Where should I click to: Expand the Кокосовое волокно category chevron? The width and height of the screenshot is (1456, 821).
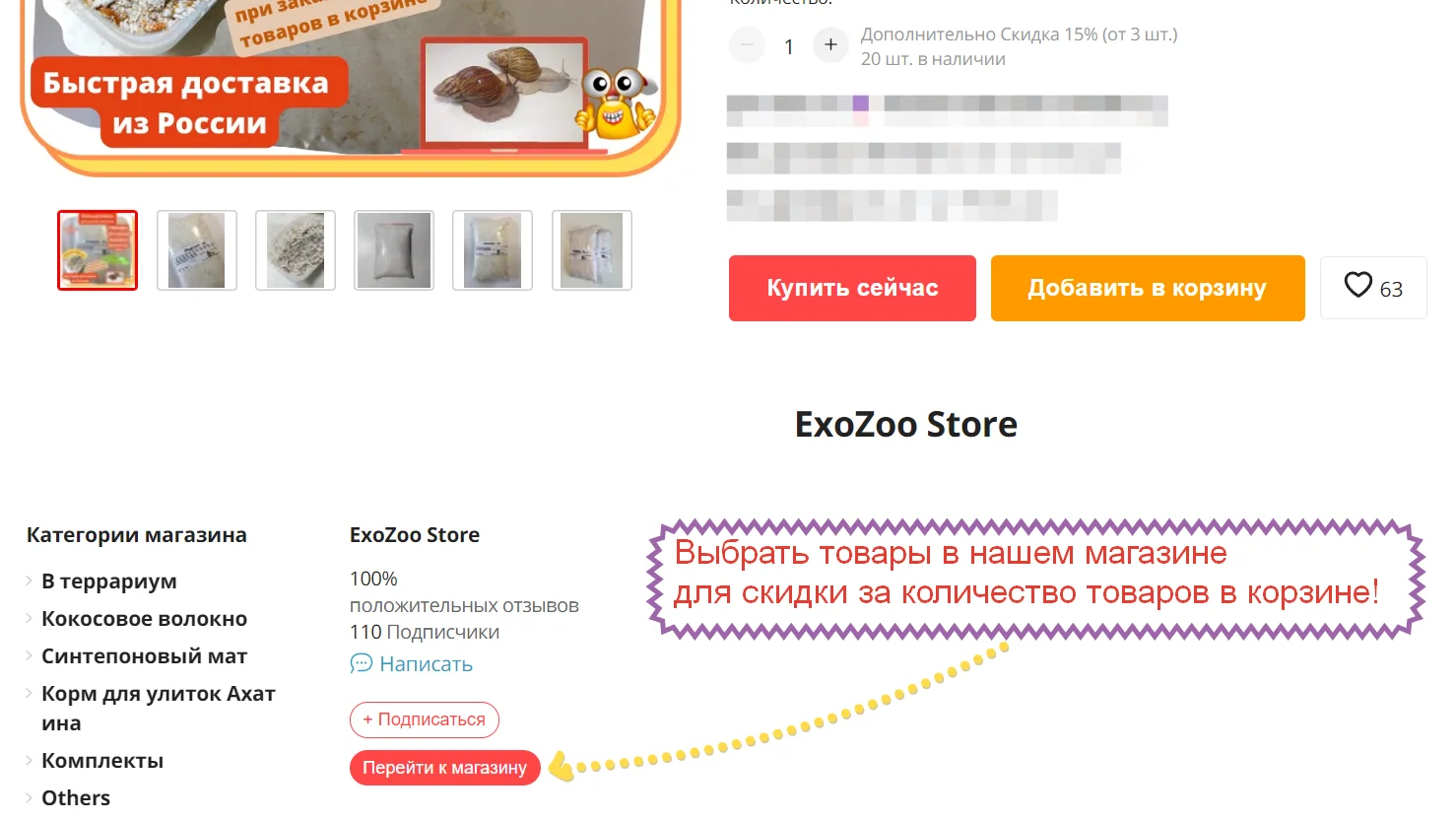pyautogui.click(x=30, y=618)
